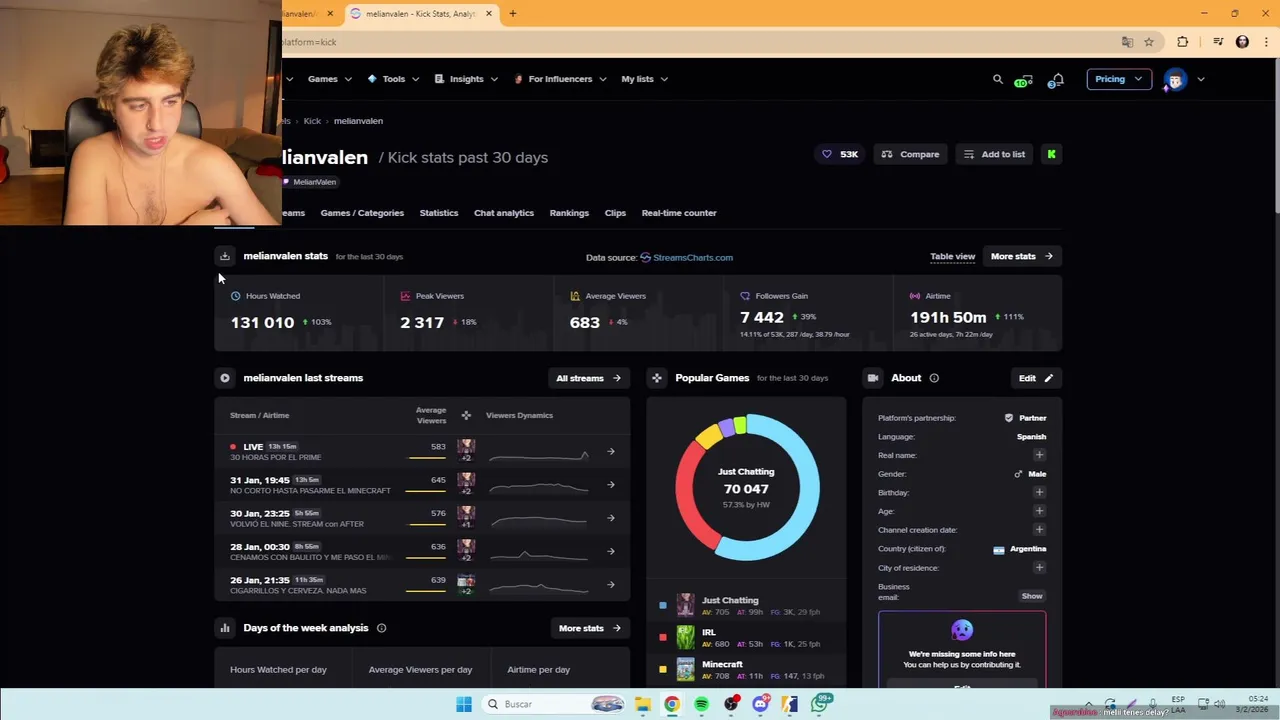Viewport: 1280px width, 720px height.
Task: Add Real name with plus icon
Action: [1039, 455]
